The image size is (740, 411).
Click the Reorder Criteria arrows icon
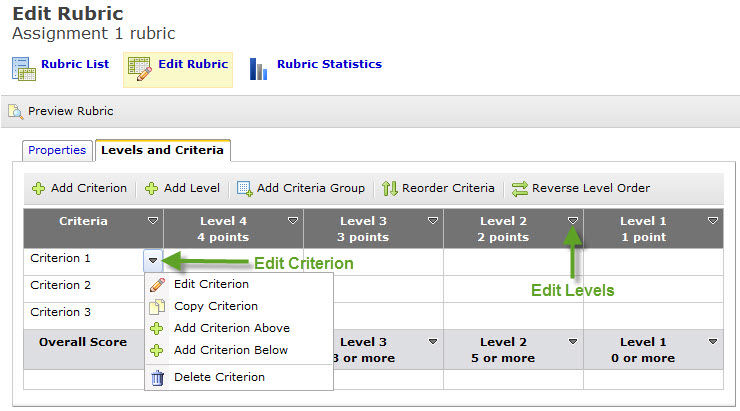coord(390,188)
